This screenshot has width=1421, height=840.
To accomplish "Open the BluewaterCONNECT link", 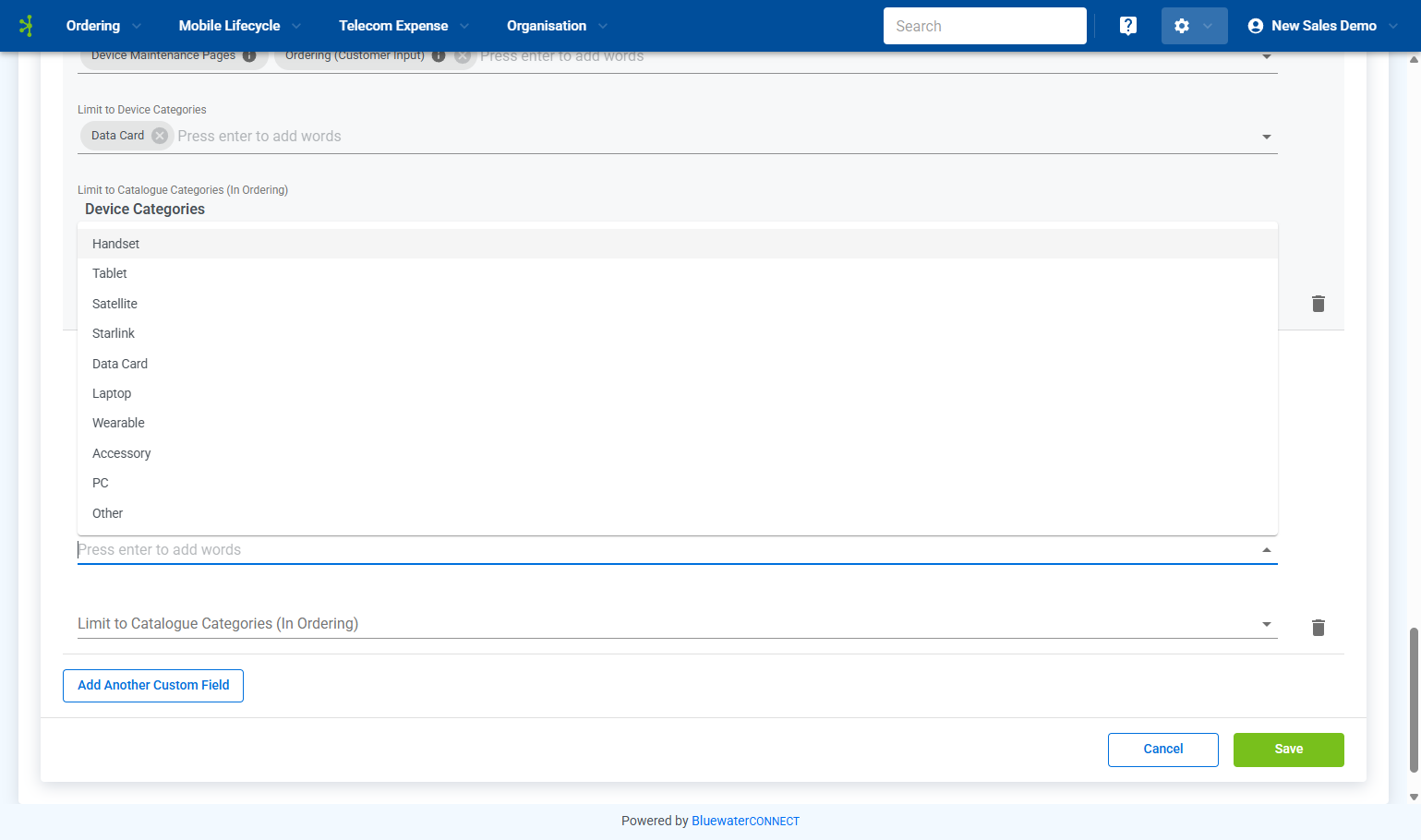I will (x=745, y=821).
